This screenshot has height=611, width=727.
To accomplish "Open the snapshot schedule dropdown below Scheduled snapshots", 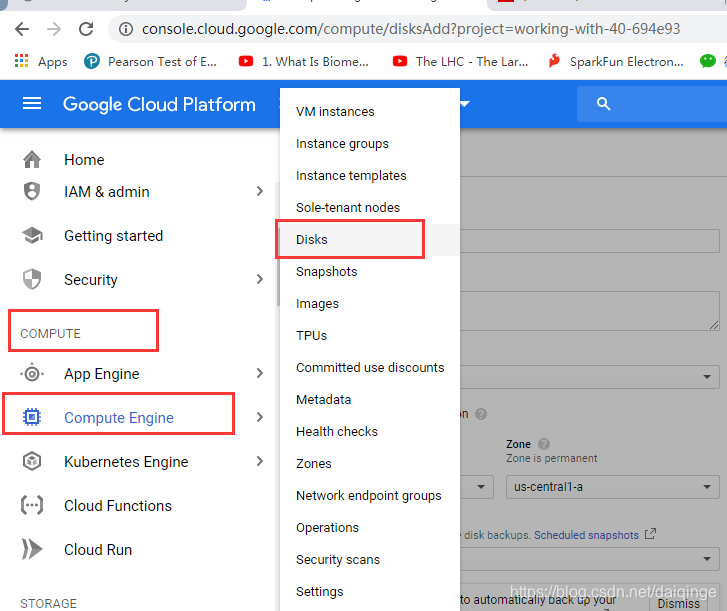I will pyautogui.click(x=590, y=559).
